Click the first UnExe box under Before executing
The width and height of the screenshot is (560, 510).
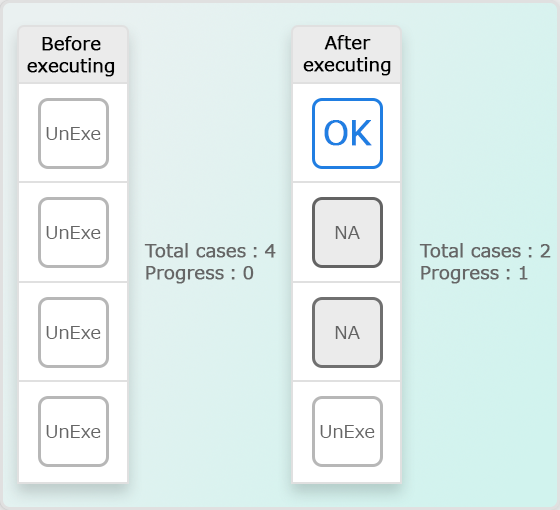click(x=74, y=134)
